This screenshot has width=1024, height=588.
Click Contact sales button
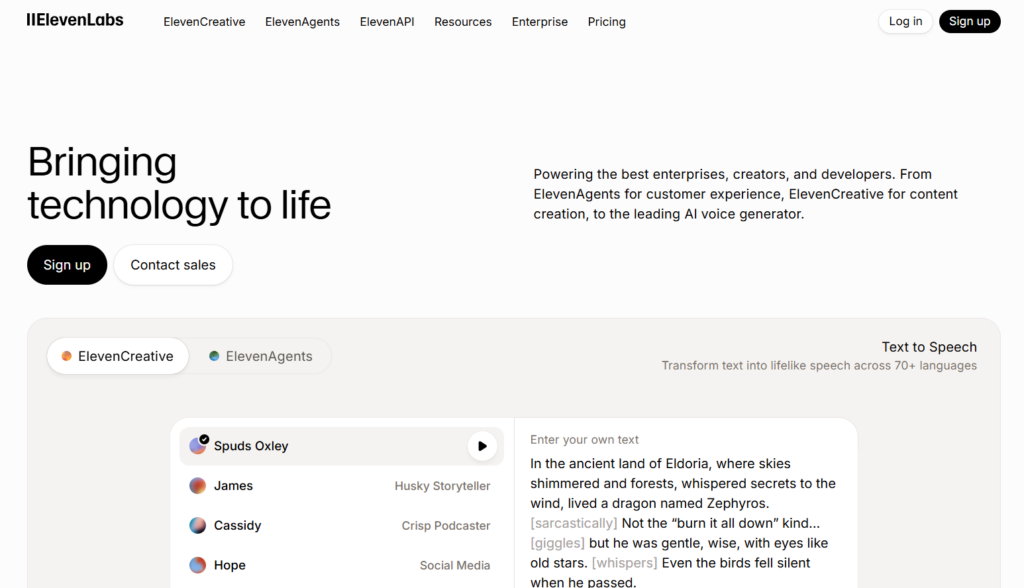click(173, 265)
